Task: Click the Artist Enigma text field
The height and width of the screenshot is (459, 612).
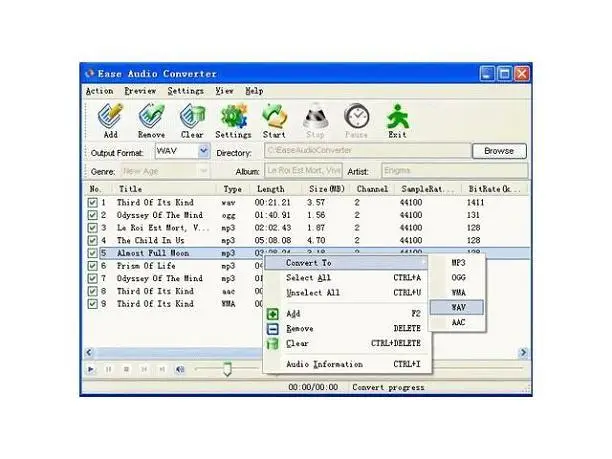Action: click(455, 171)
